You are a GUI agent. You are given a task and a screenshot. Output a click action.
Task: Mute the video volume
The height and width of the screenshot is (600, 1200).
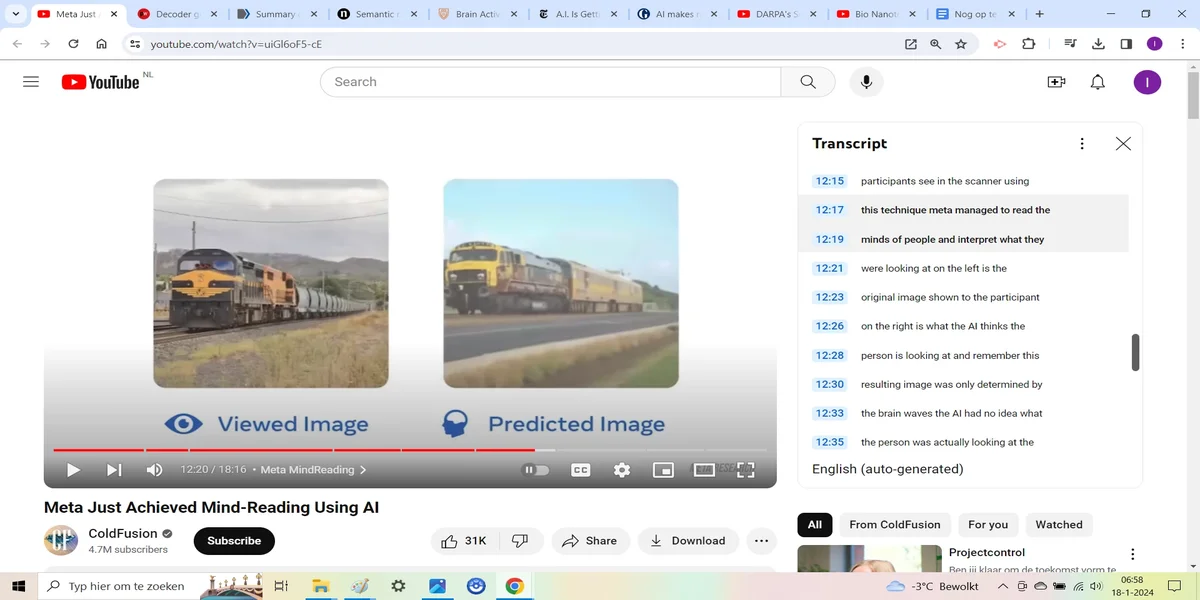click(154, 470)
